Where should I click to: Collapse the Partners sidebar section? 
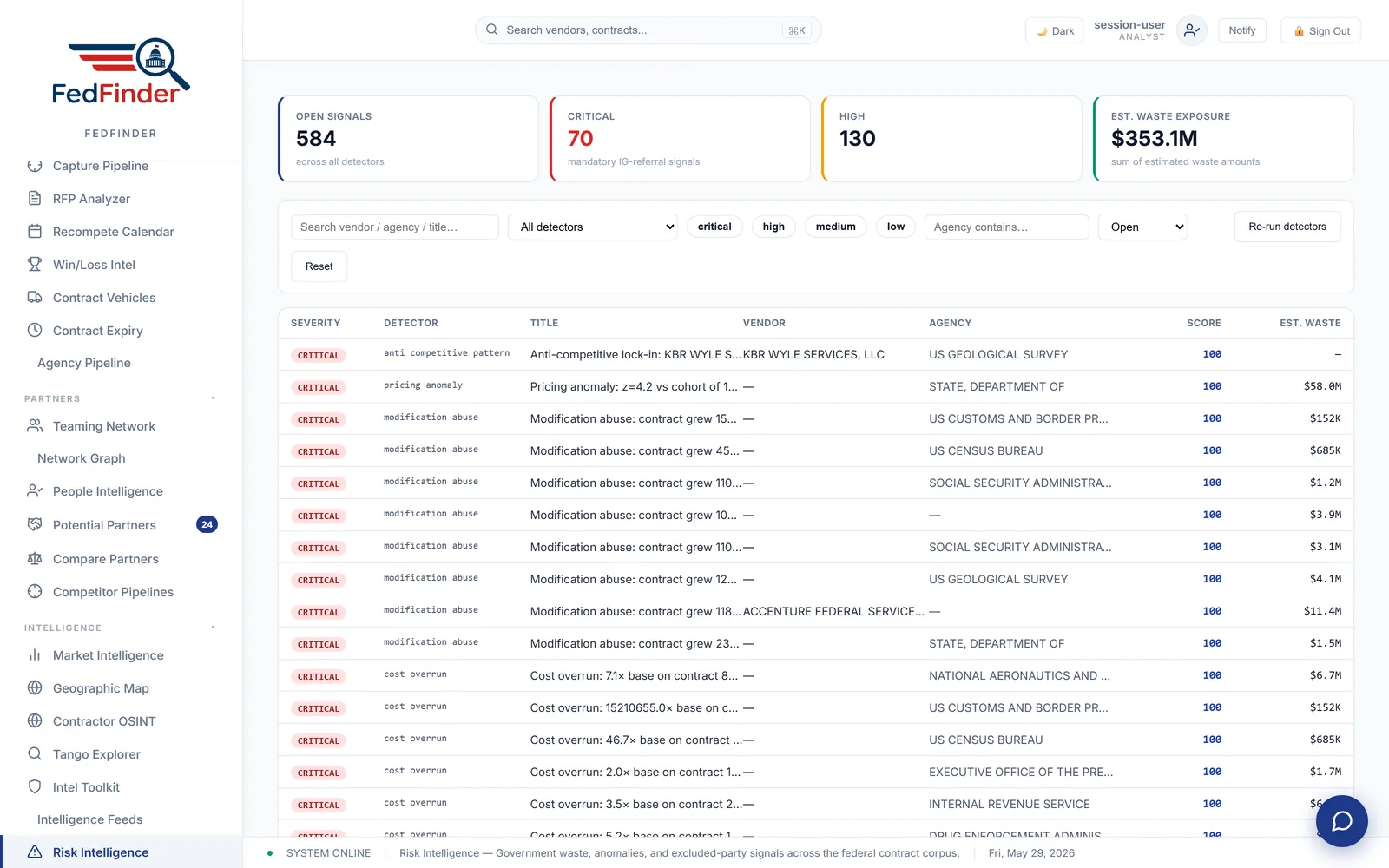[x=214, y=398]
